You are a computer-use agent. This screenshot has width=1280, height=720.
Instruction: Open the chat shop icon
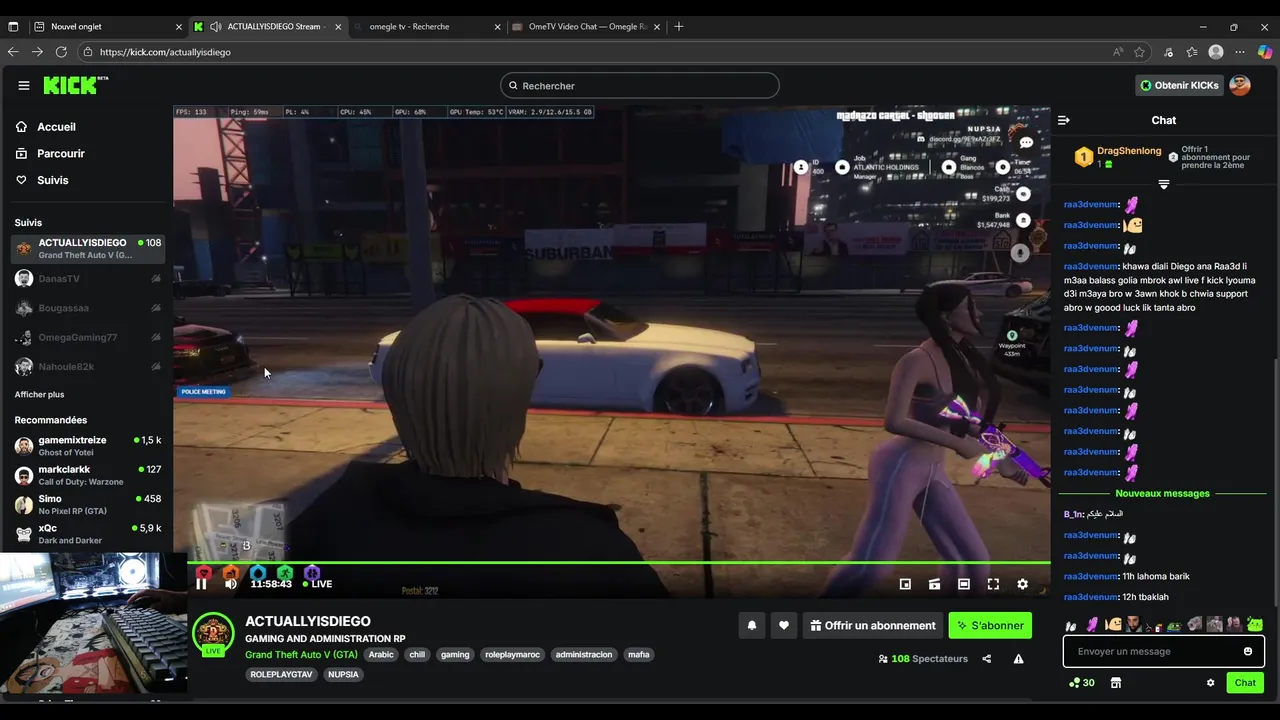tap(1116, 683)
